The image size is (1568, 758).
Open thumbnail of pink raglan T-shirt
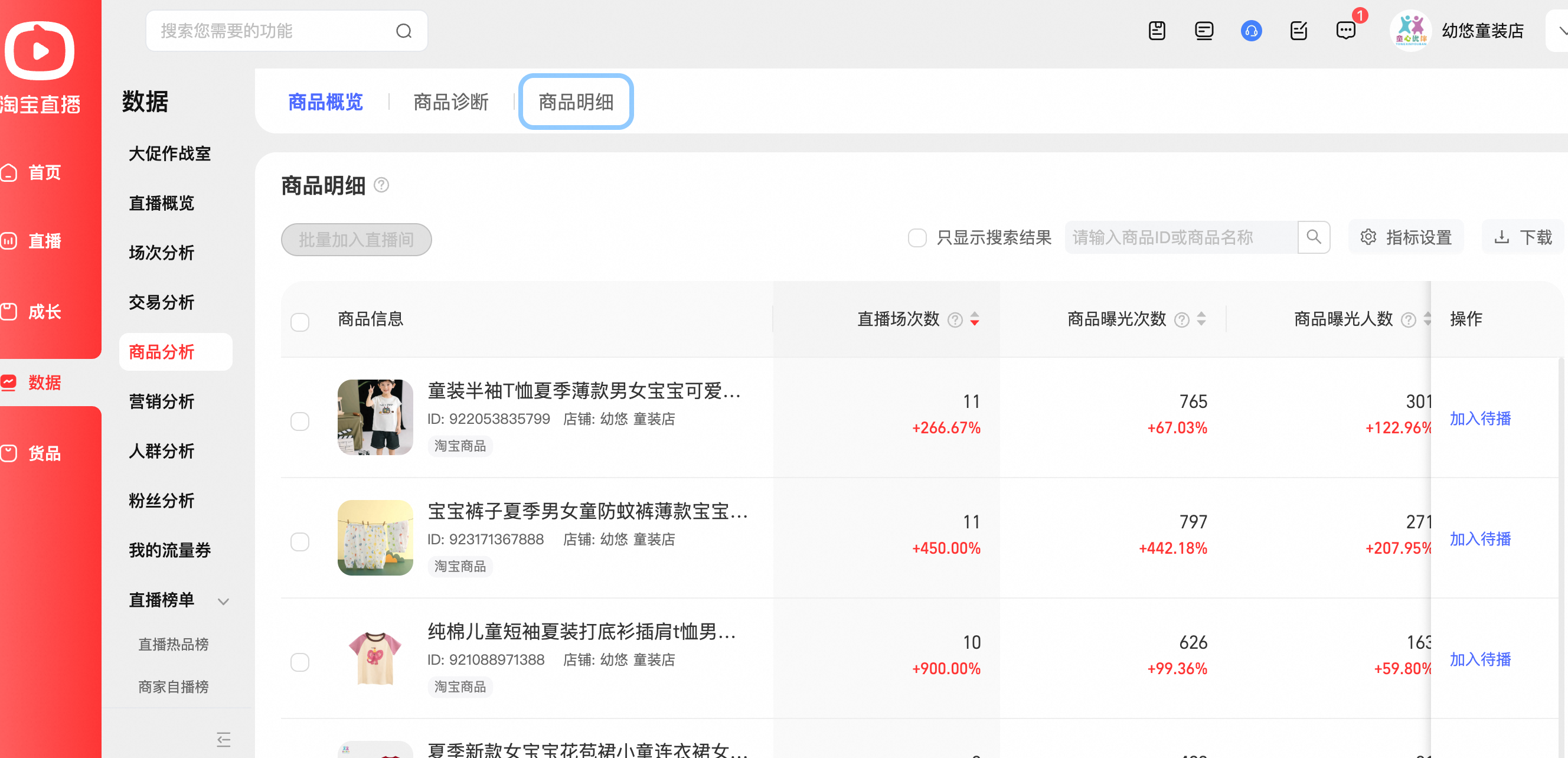click(x=375, y=658)
